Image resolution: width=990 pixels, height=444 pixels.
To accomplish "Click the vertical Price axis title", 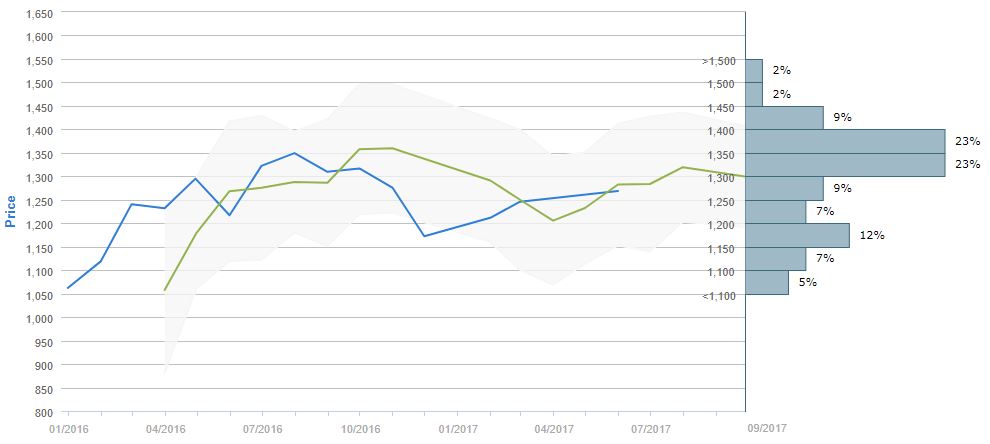I will tap(11, 210).
